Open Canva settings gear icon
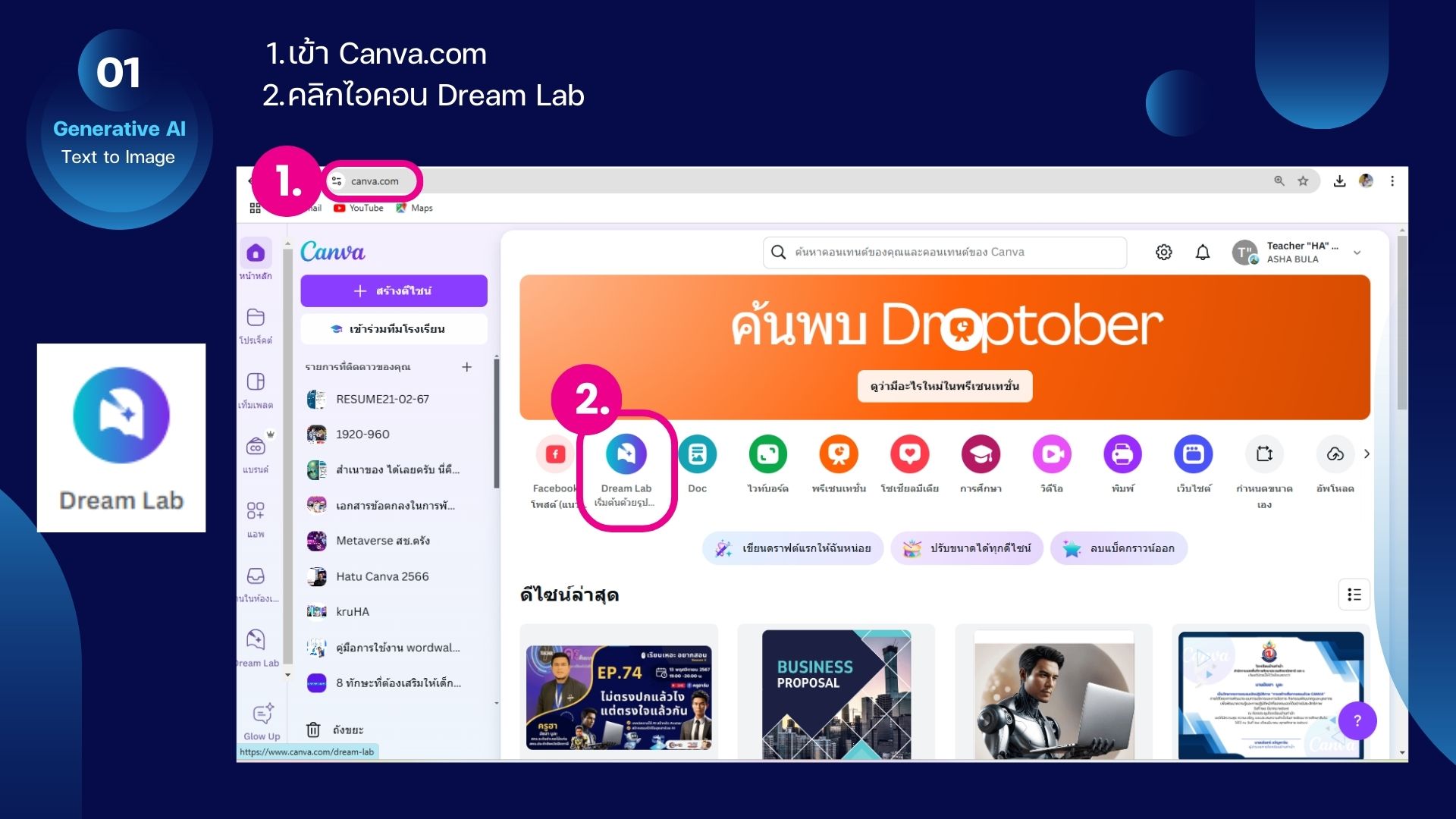 pyautogui.click(x=1163, y=253)
